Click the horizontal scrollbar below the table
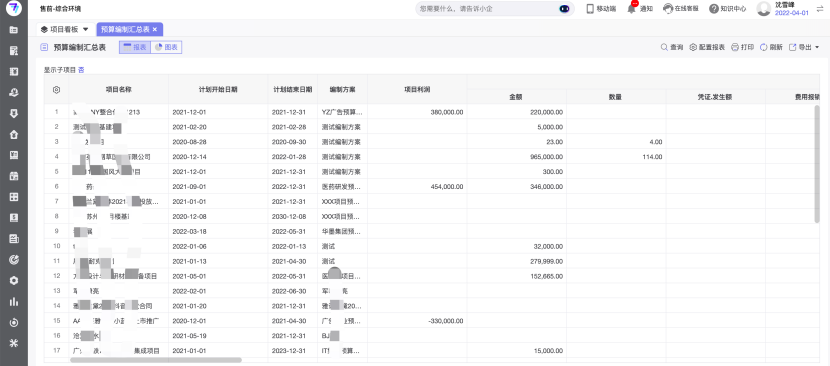Image resolution: width=830 pixels, height=366 pixels. [x=156, y=360]
